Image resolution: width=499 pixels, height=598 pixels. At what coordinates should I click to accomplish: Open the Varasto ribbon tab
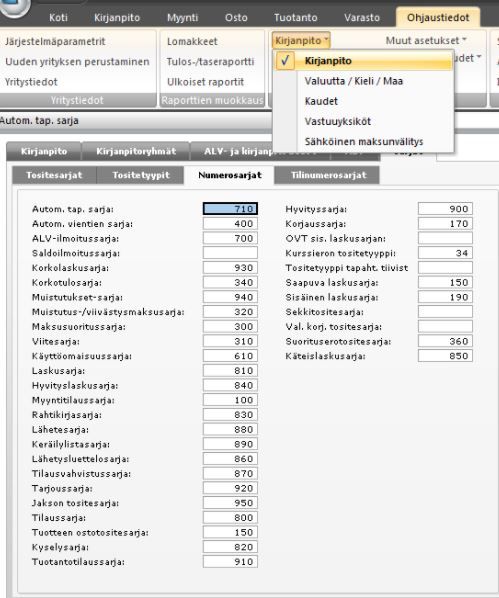362,18
